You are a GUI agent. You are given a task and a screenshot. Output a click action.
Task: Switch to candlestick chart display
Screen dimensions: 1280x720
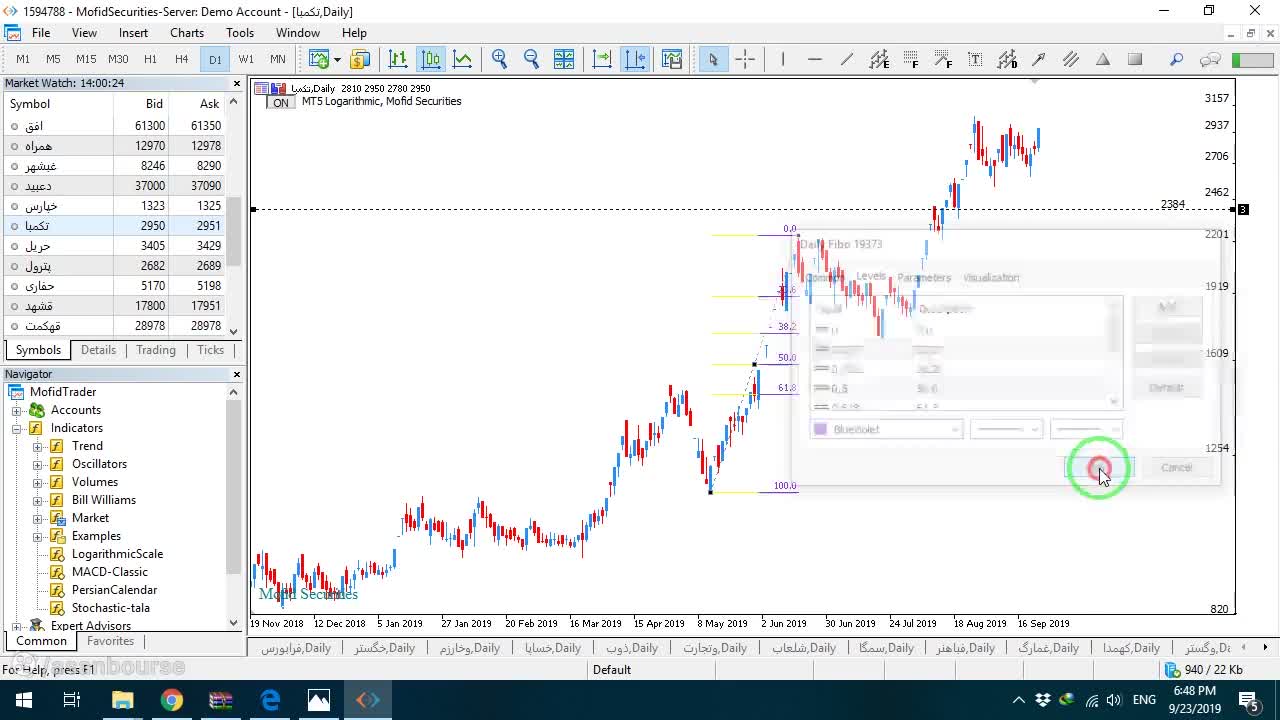coord(430,59)
